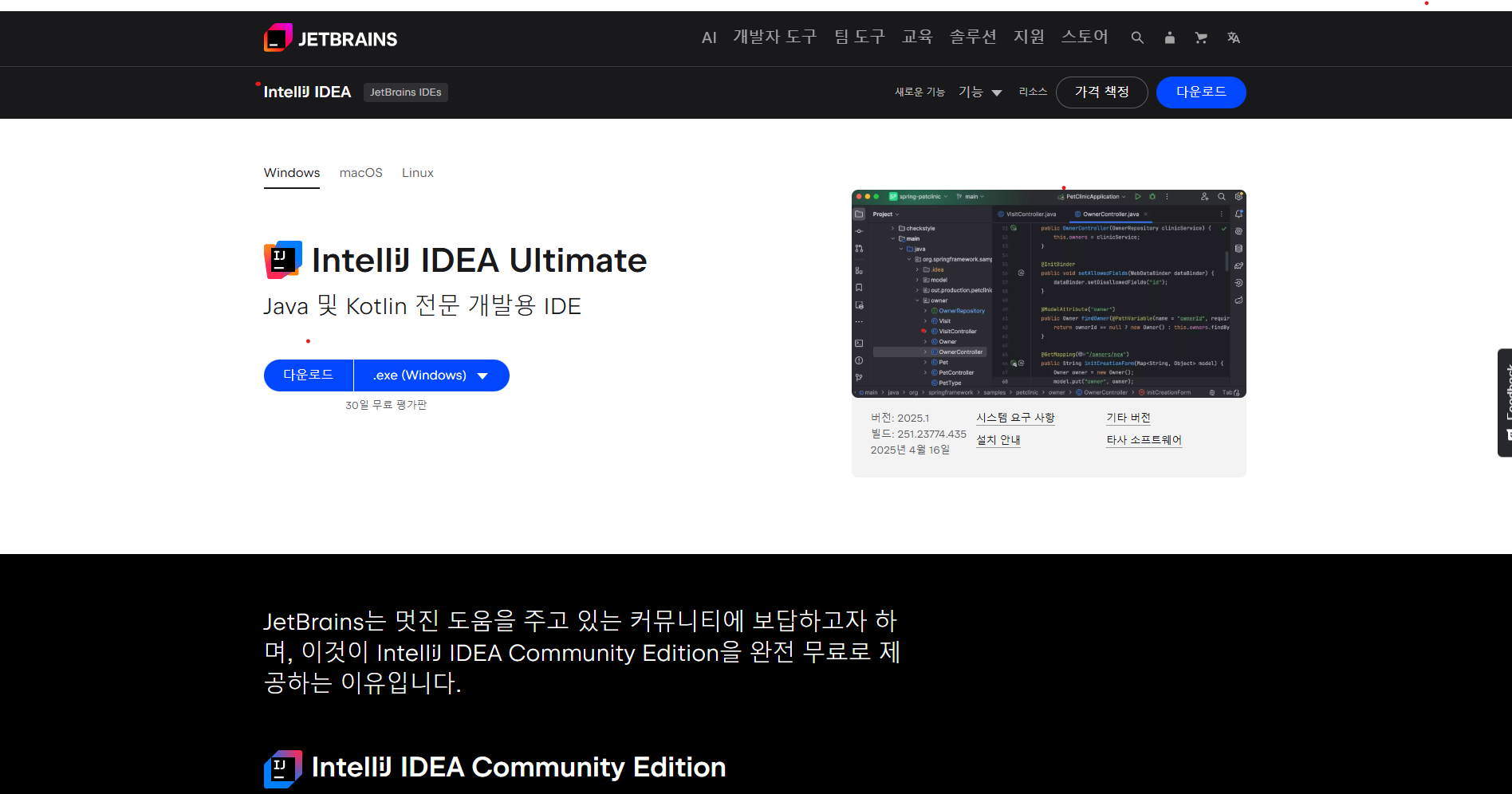The width and height of the screenshot is (1512, 794).
Task: Switch to the macOS tab
Action: (x=360, y=173)
